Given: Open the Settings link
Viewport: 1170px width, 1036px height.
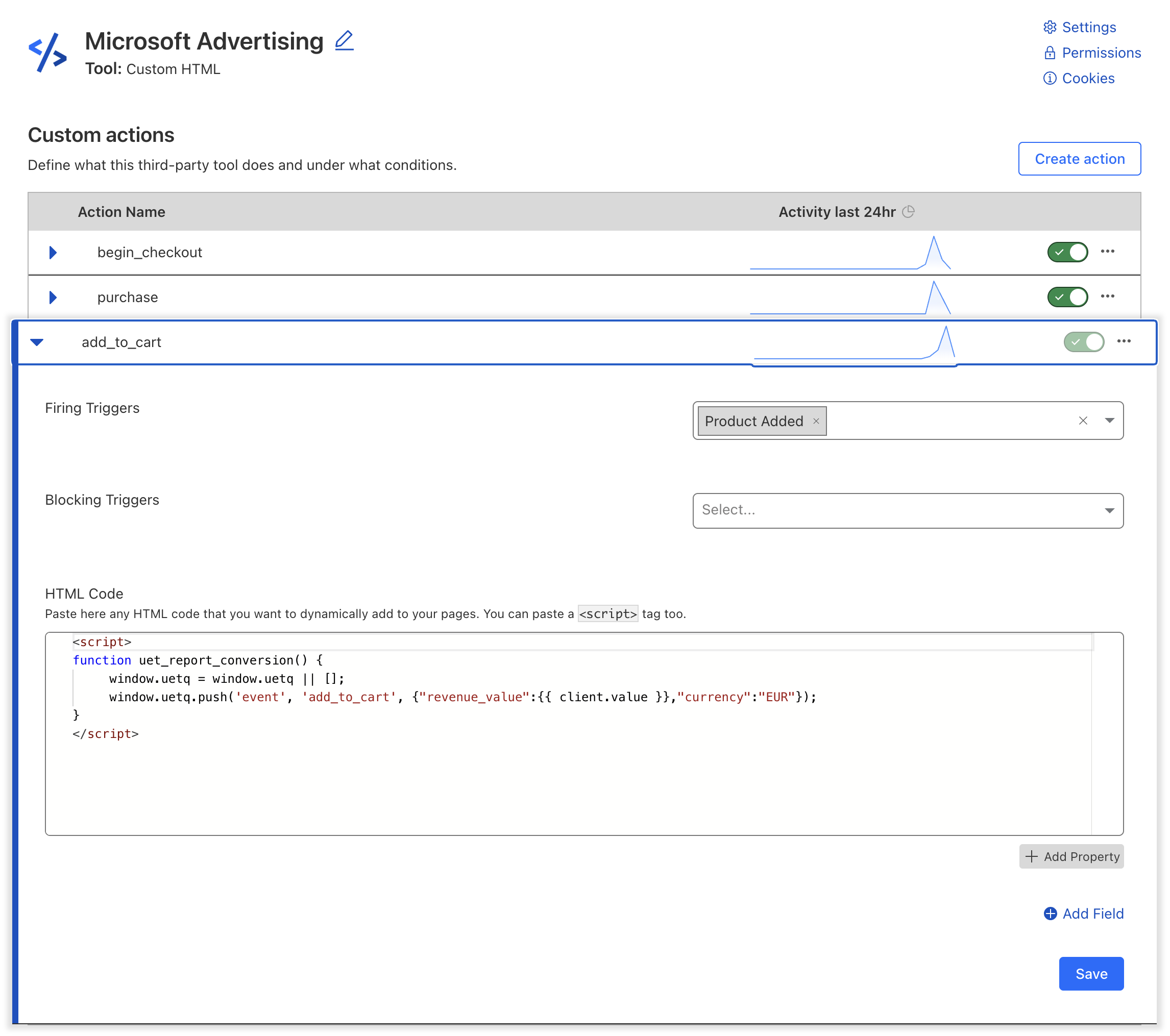Looking at the screenshot, I should point(1080,27).
